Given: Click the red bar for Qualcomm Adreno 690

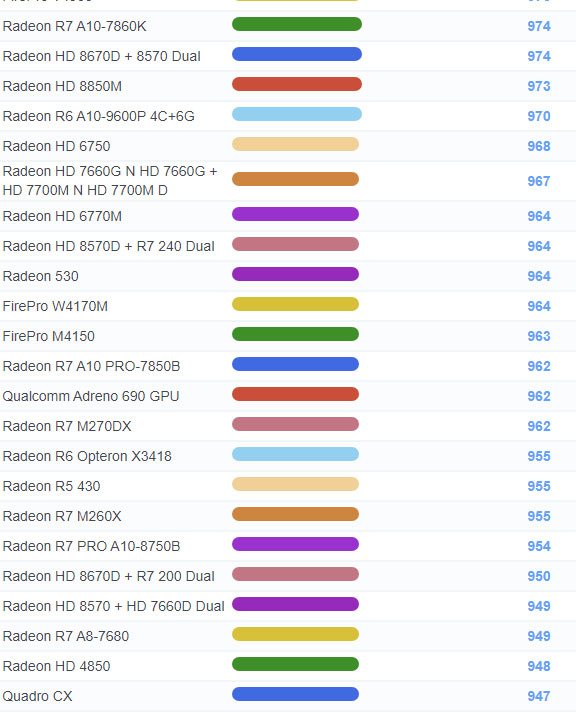Looking at the screenshot, I should (296, 394).
